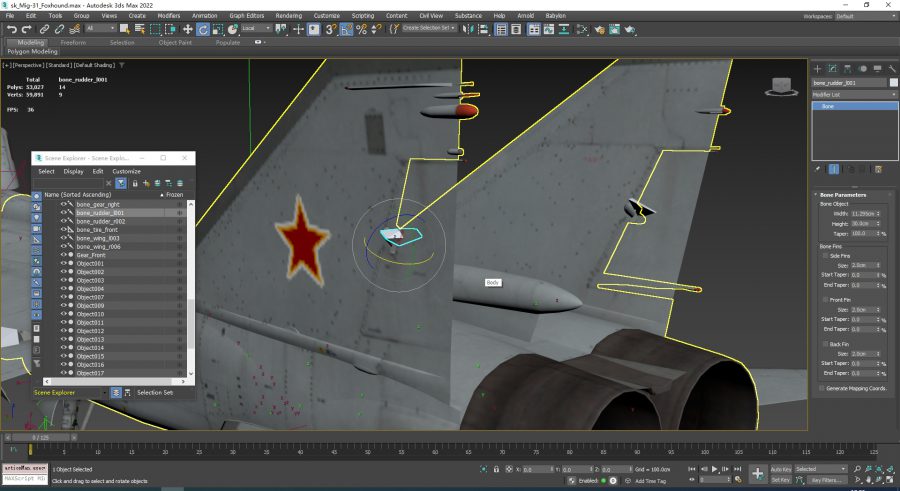Click the Unlink Selection tool
The width and height of the screenshot is (900, 491).
click(59, 29)
